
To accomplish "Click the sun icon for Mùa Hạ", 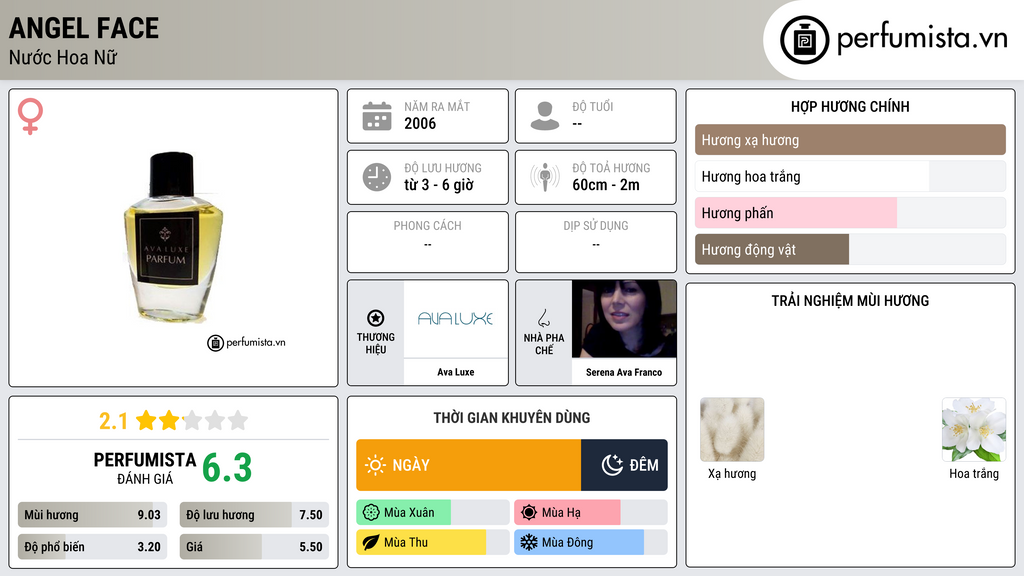I will [529, 513].
